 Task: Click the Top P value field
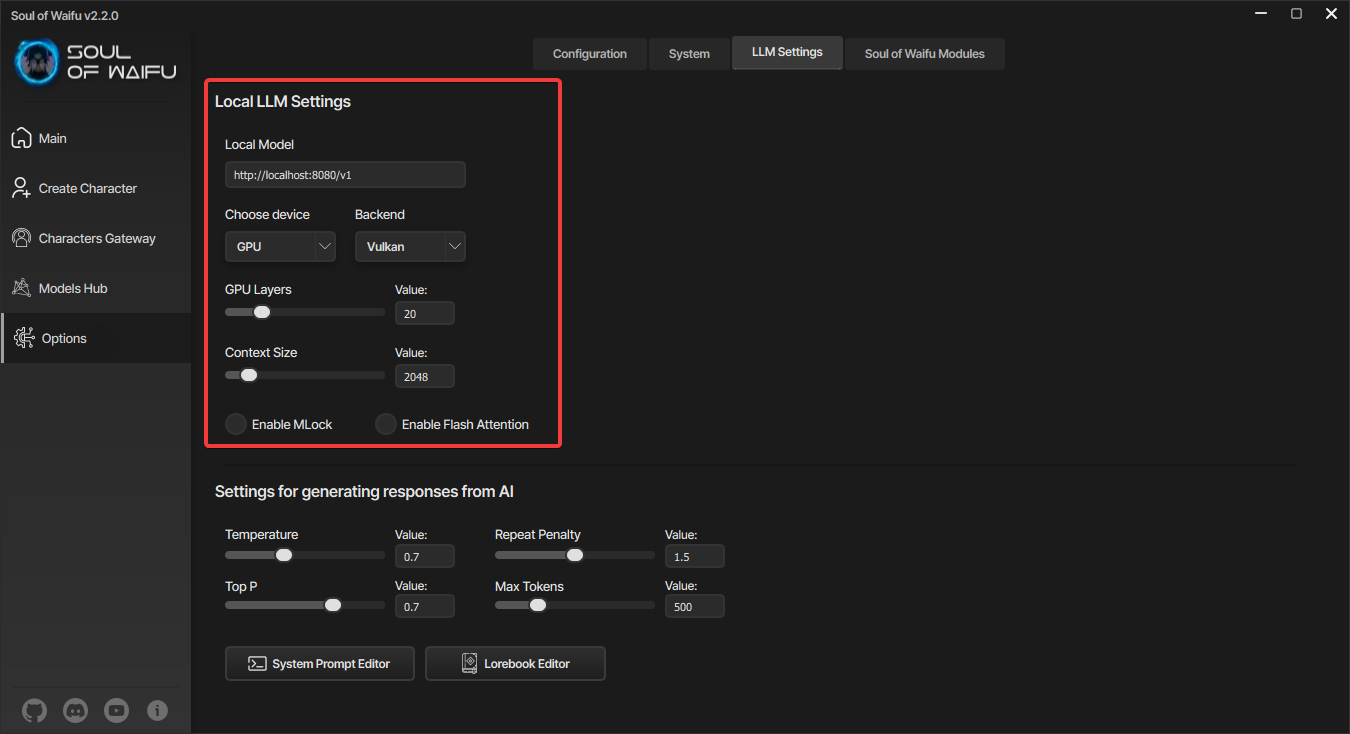[x=425, y=606]
